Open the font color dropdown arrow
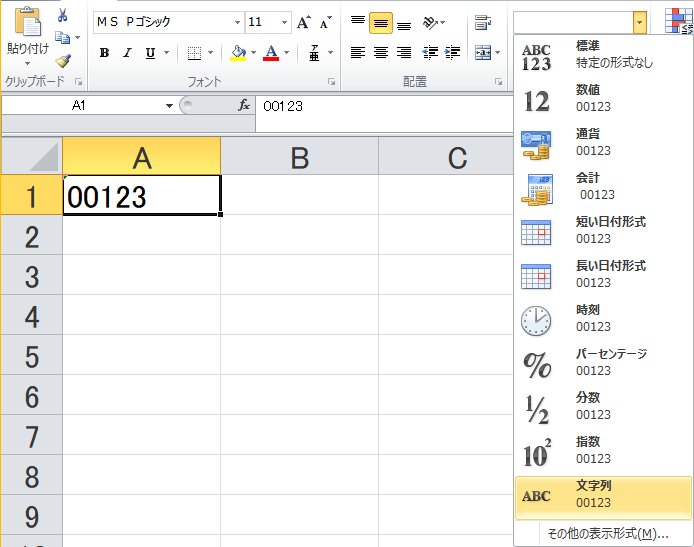694x547 pixels. point(287,53)
